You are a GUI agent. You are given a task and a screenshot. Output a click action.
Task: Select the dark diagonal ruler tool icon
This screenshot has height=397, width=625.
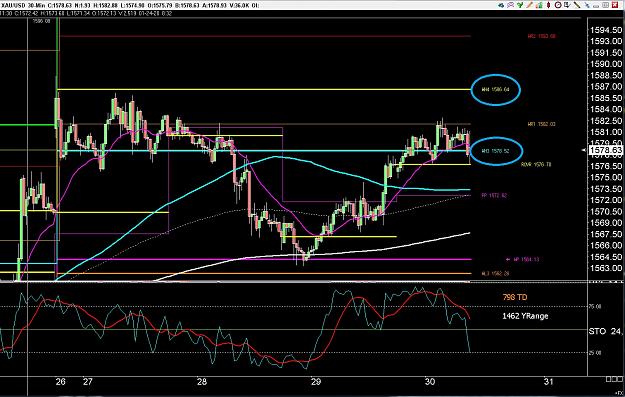pyautogui.click(x=577, y=5)
